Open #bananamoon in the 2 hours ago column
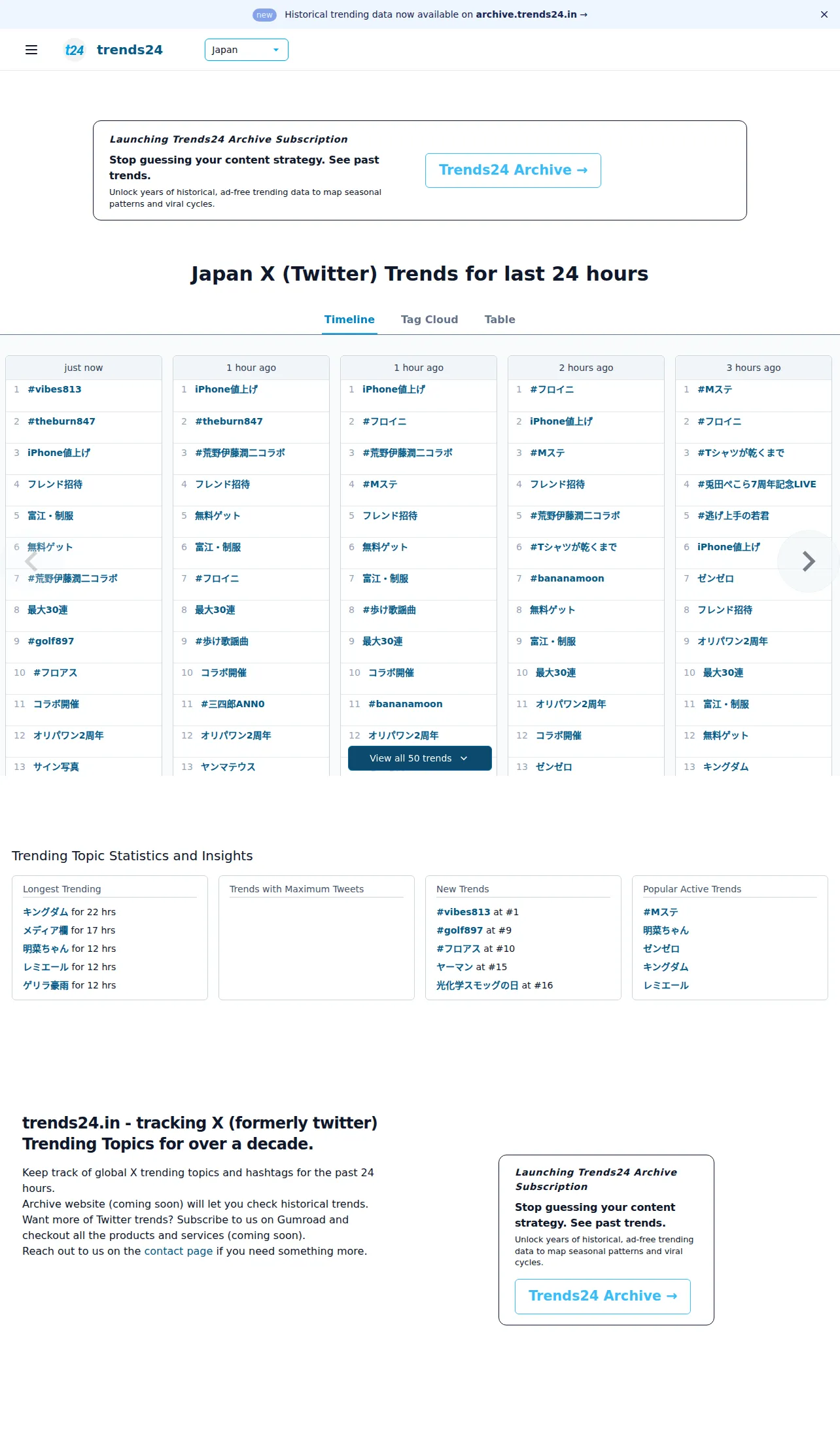Image resolution: width=840 pixels, height=1451 pixels. click(x=567, y=578)
